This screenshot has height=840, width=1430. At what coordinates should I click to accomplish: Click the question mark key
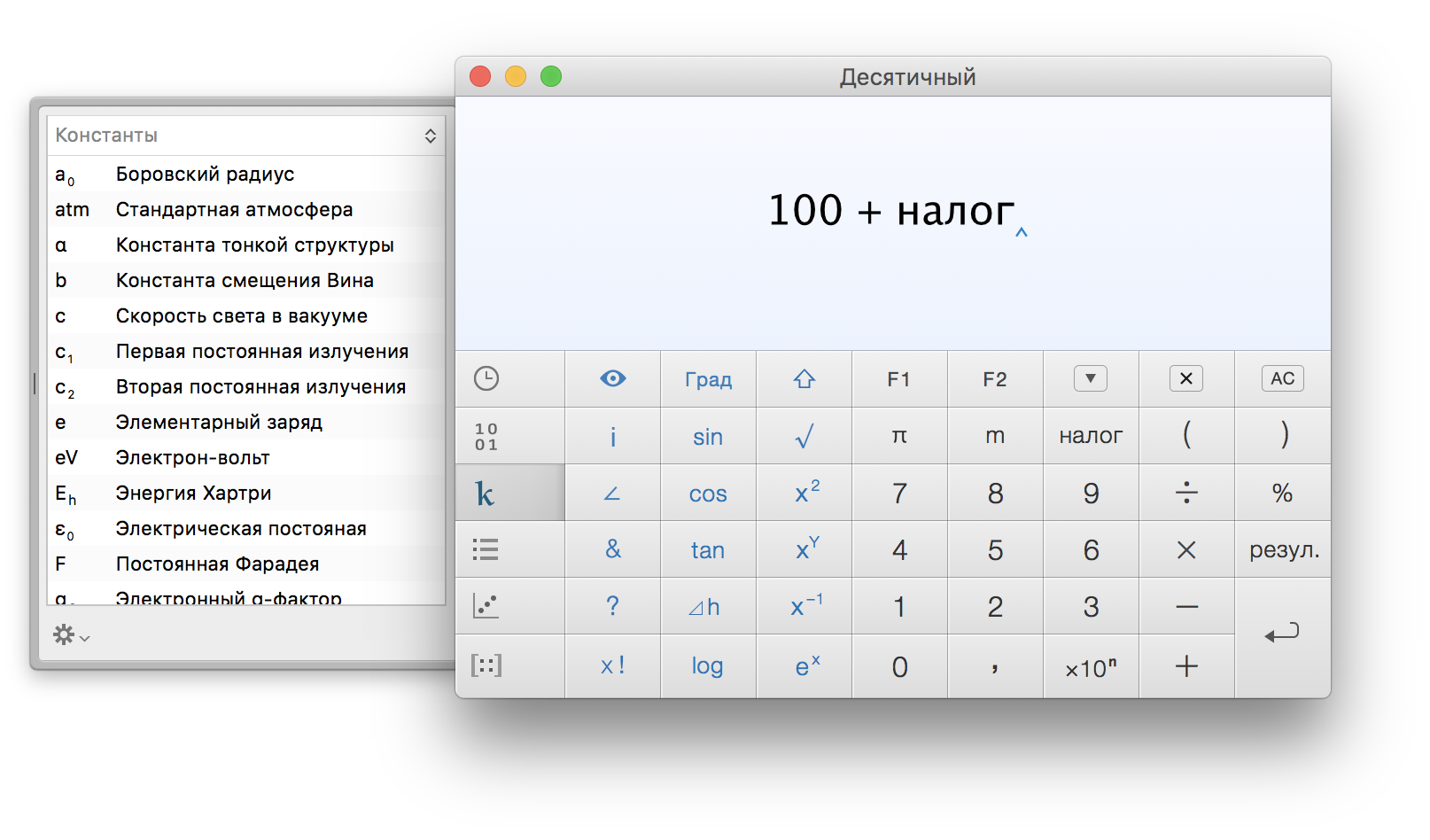(613, 606)
